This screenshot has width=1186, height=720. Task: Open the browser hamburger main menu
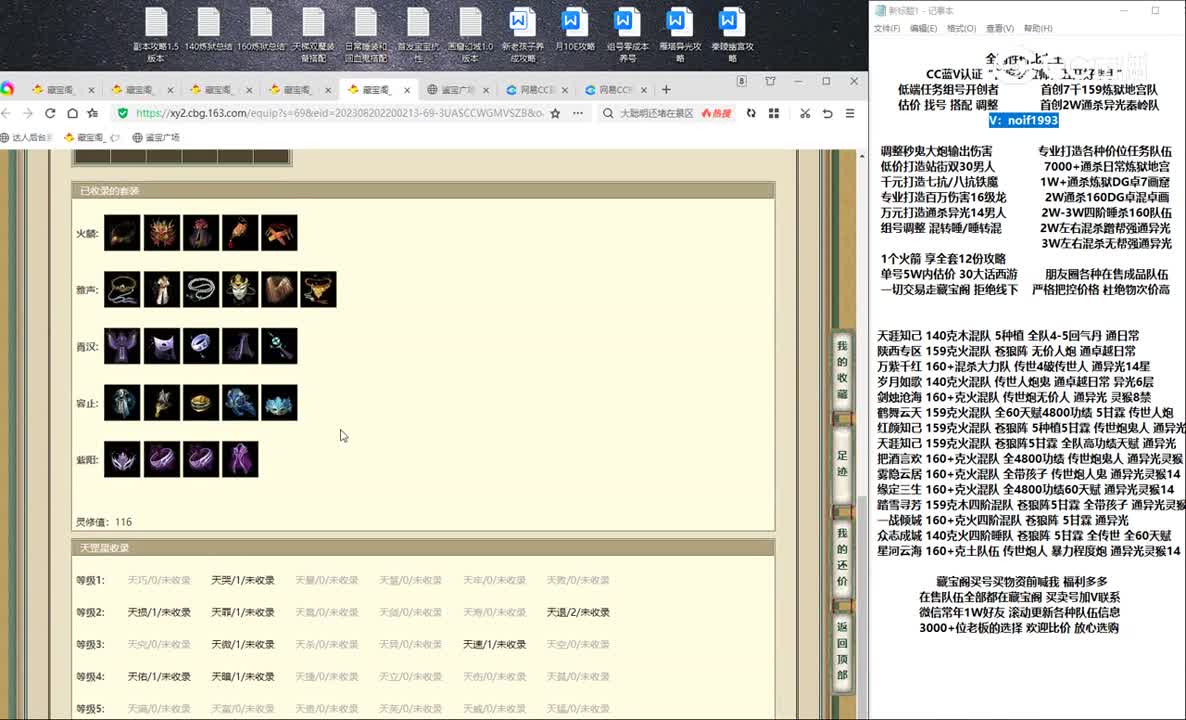click(850, 113)
